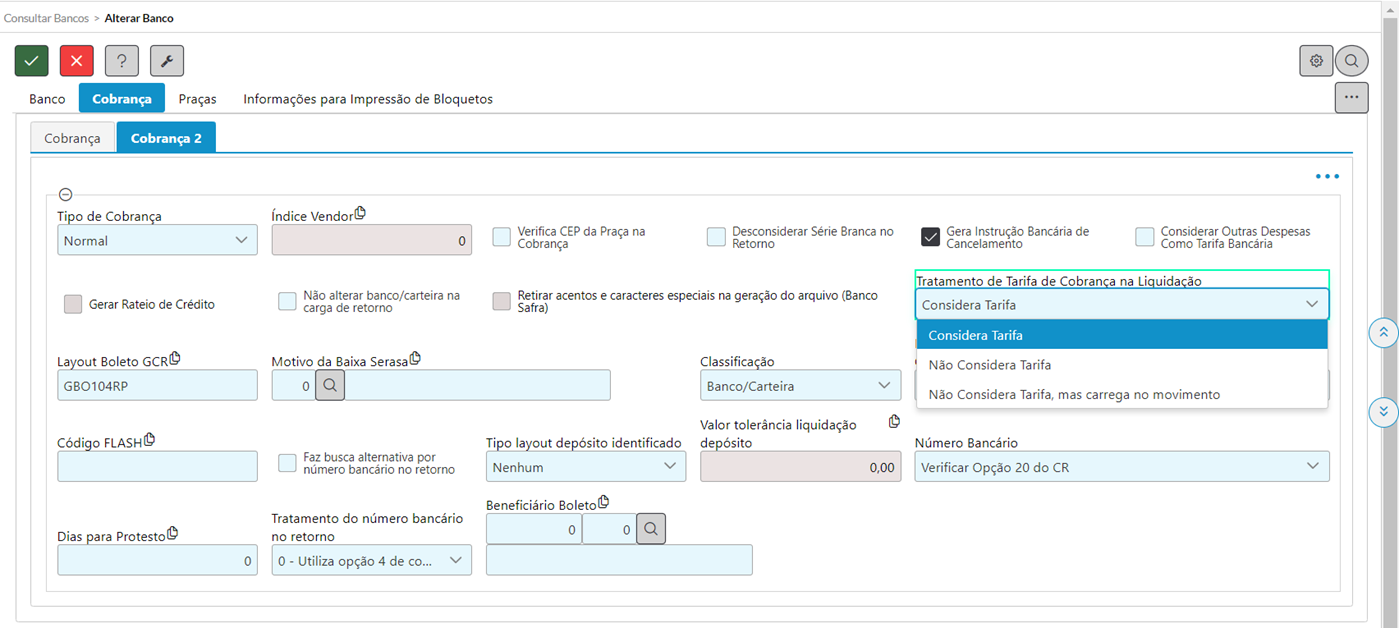Screen dimensions: 1399x628
Task: Open Motivo da Baixa Serasa lookup magnifier
Action: tap(330, 385)
